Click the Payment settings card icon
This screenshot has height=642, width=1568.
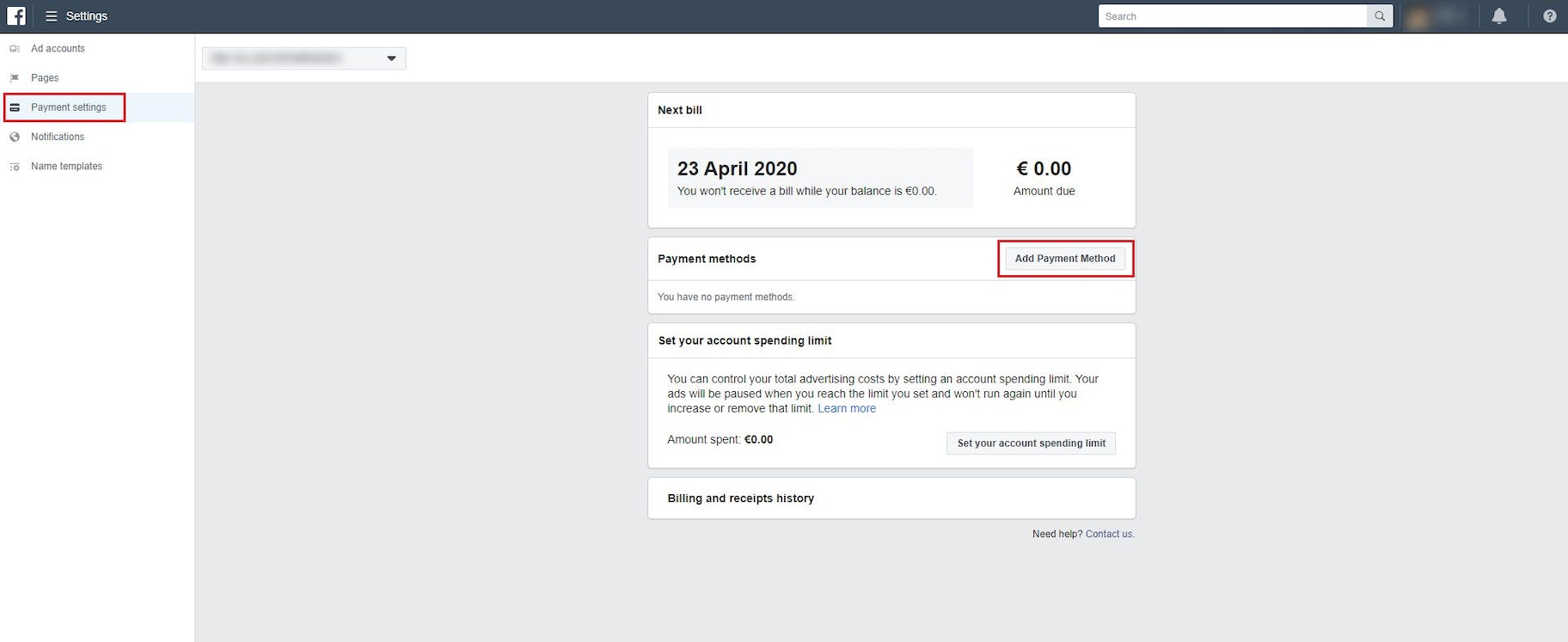15,107
